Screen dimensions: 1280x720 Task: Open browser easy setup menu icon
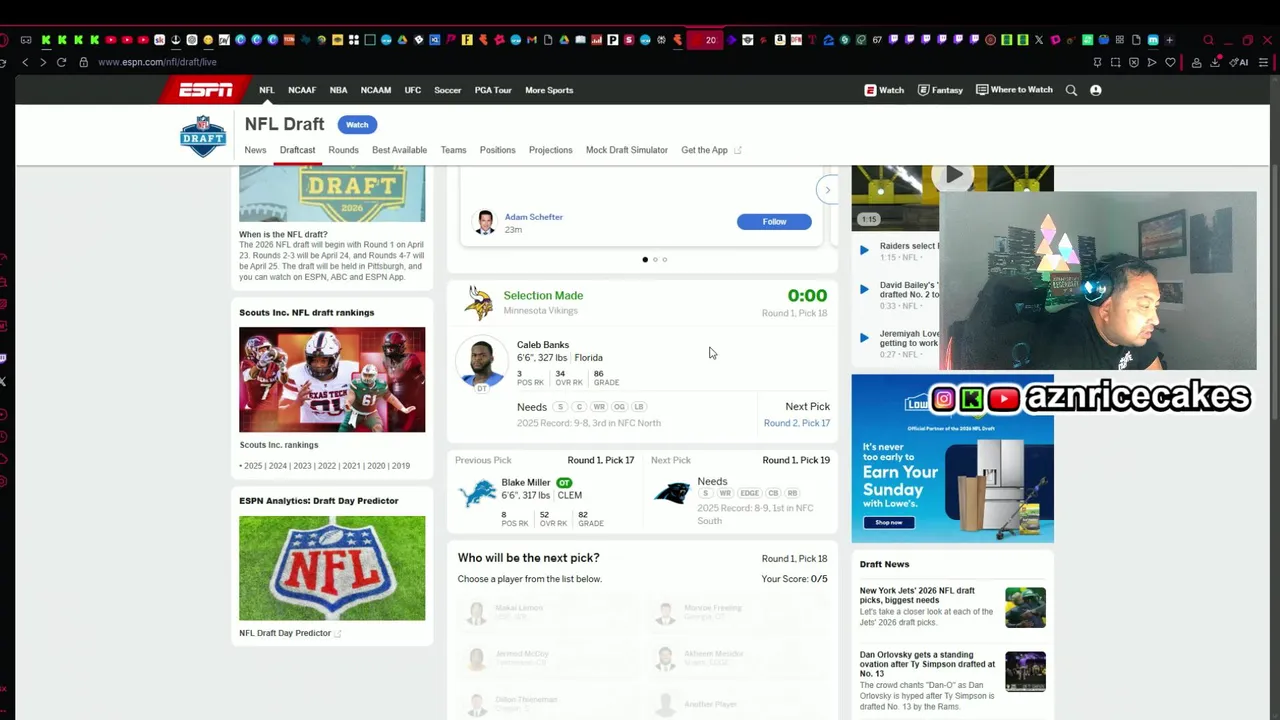1265,62
